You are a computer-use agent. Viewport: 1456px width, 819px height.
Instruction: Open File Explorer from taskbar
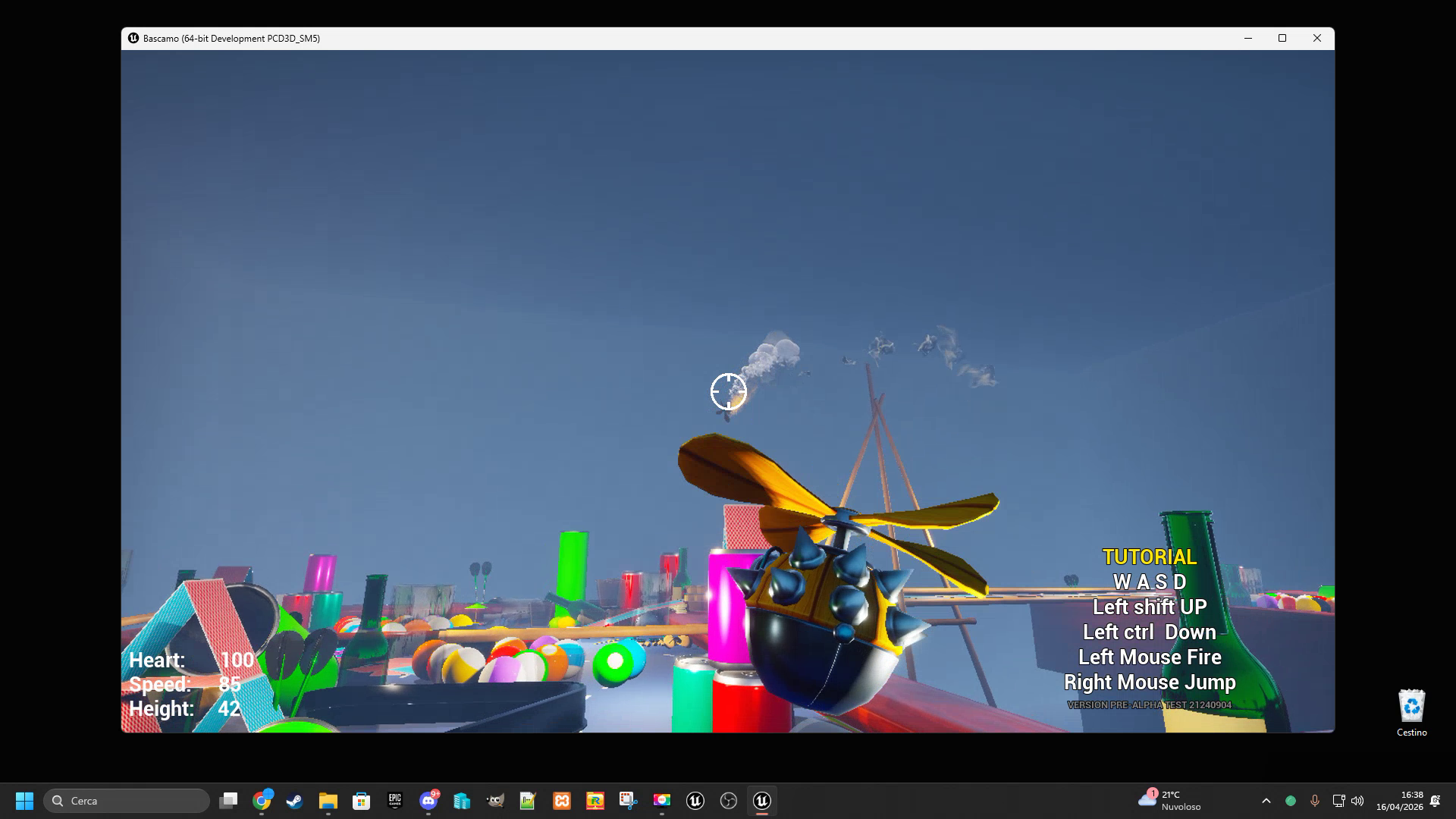[328, 801]
